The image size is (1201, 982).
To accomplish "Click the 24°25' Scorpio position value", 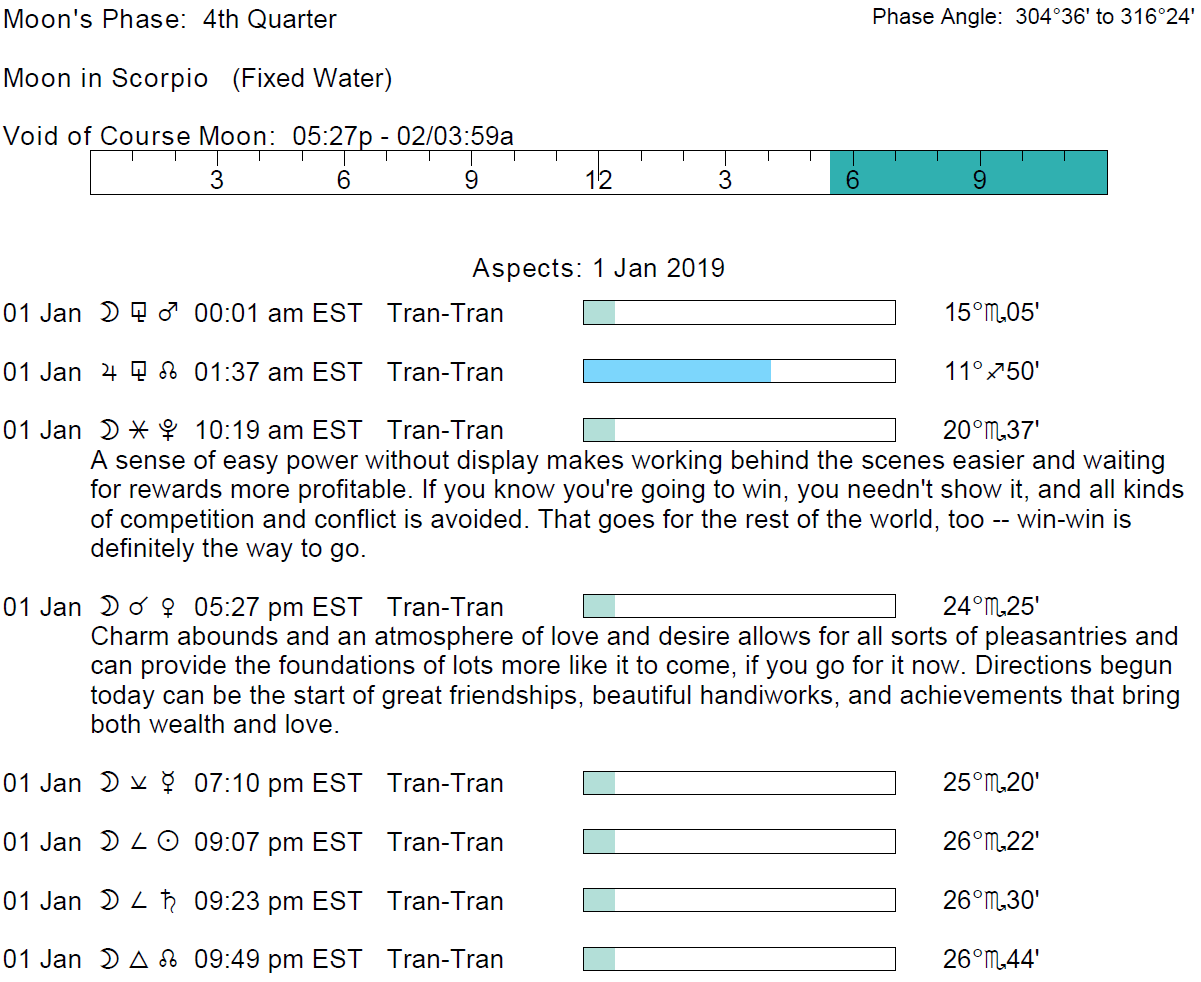I will (991, 607).
